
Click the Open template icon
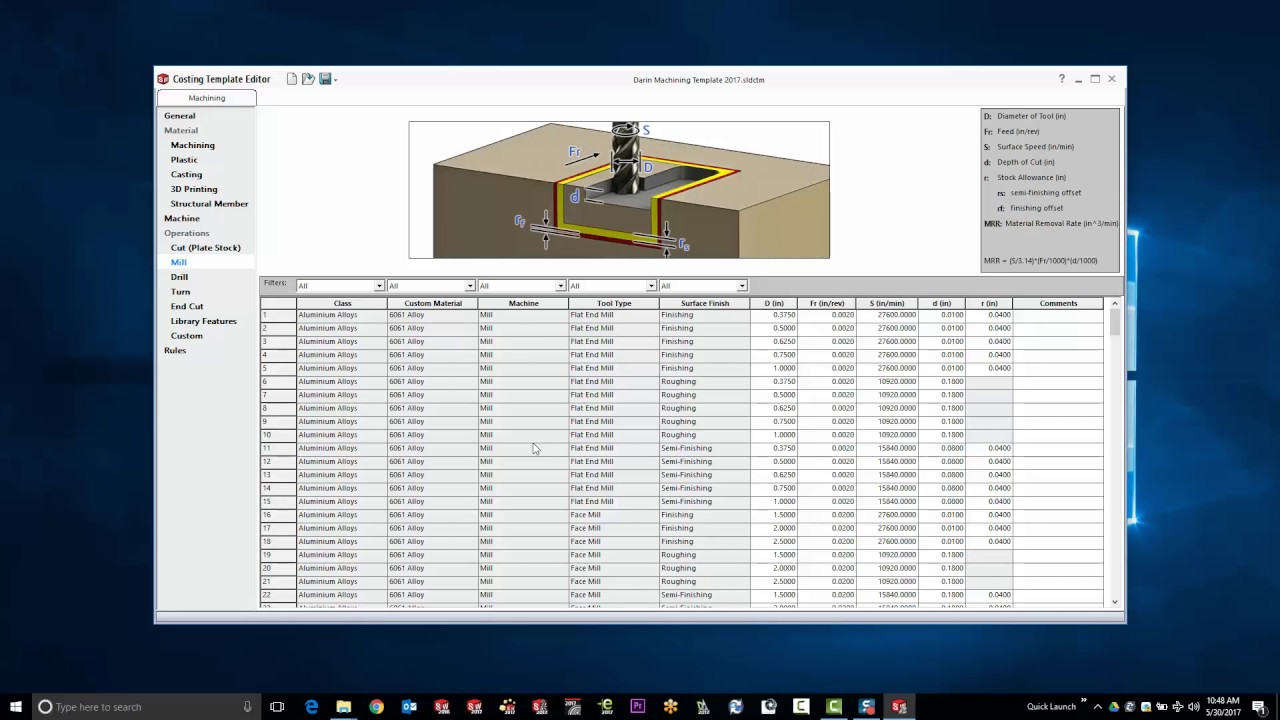308,79
